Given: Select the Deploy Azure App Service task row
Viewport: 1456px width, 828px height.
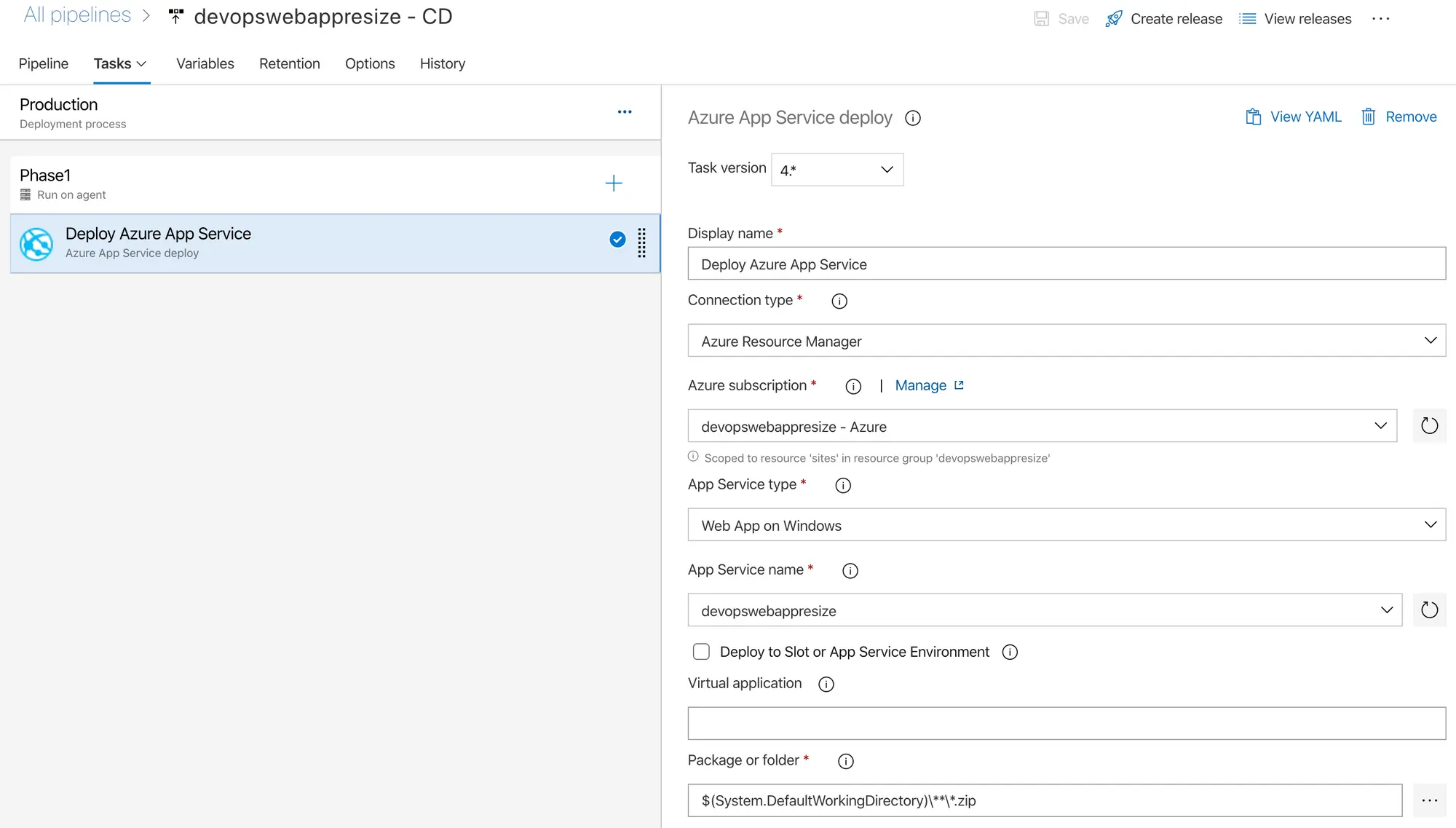Looking at the screenshot, I should (x=336, y=243).
